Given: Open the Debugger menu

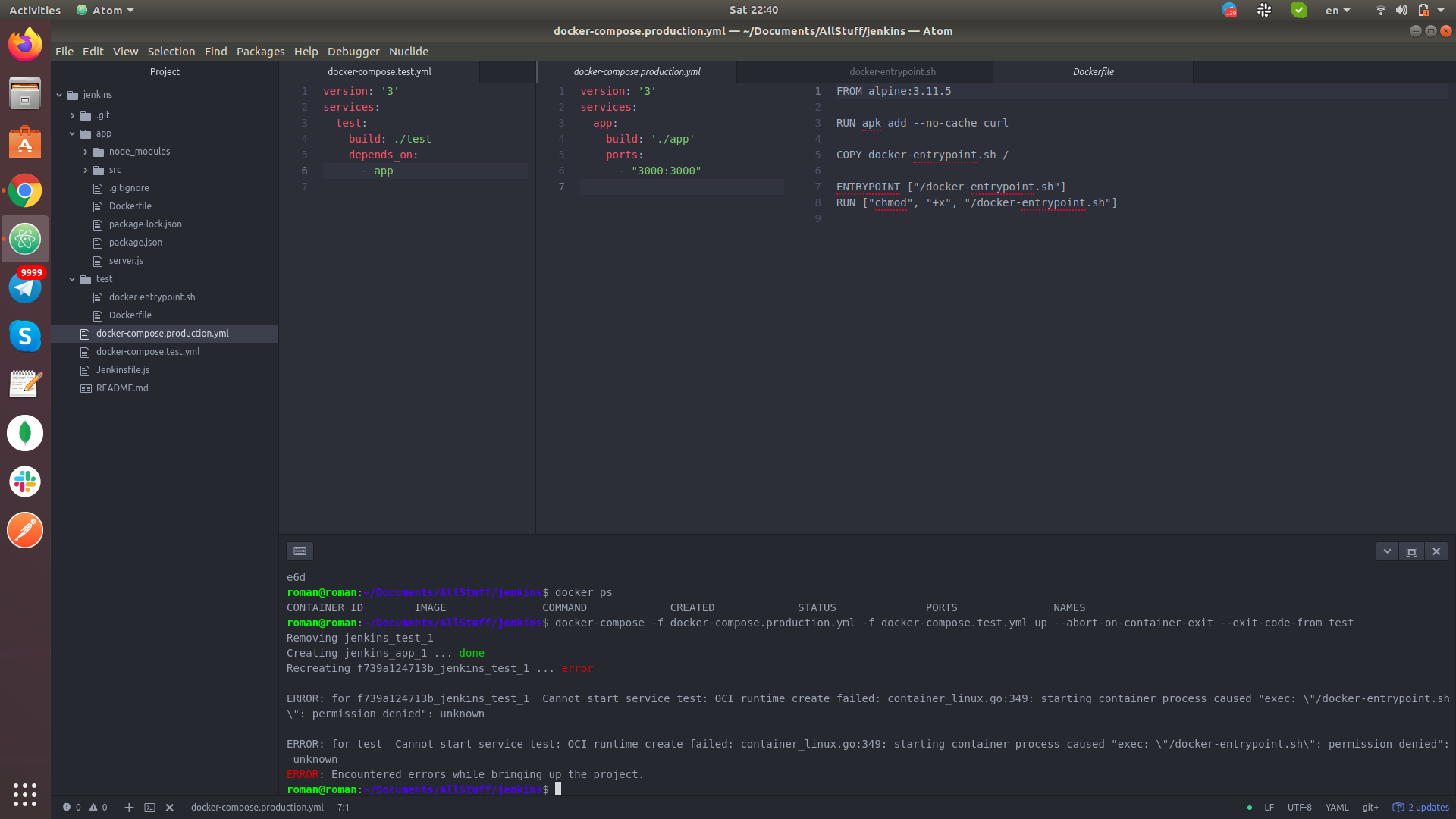Looking at the screenshot, I should [x=353, y=52].
